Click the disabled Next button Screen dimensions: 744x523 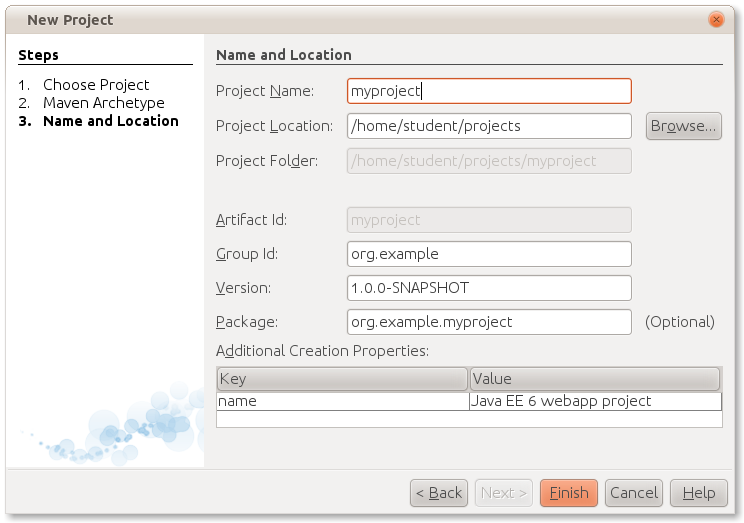click(x=503, y=493)
